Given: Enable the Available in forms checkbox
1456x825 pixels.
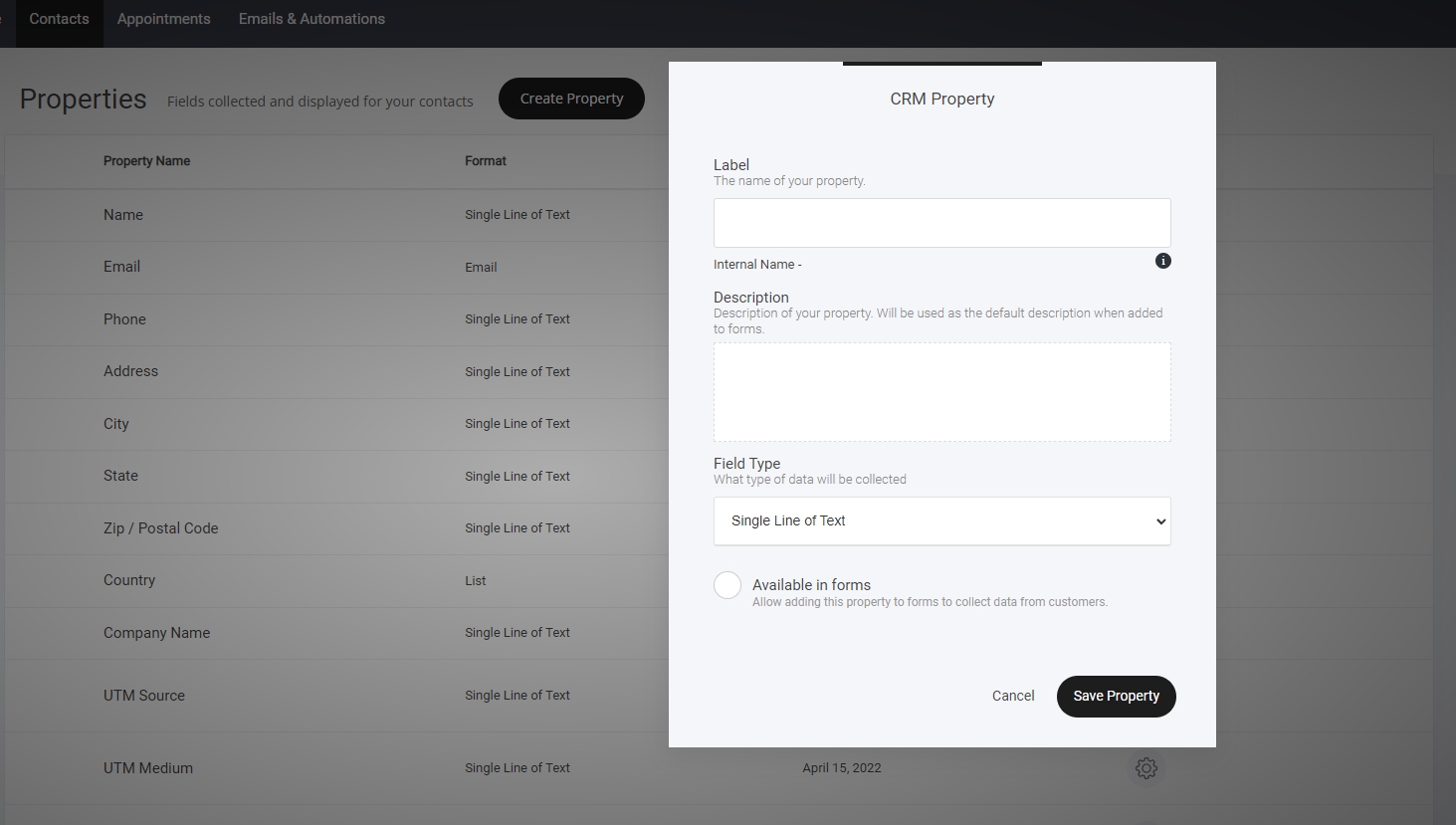Looking at the screenshot, I should (x=728, y=585).
